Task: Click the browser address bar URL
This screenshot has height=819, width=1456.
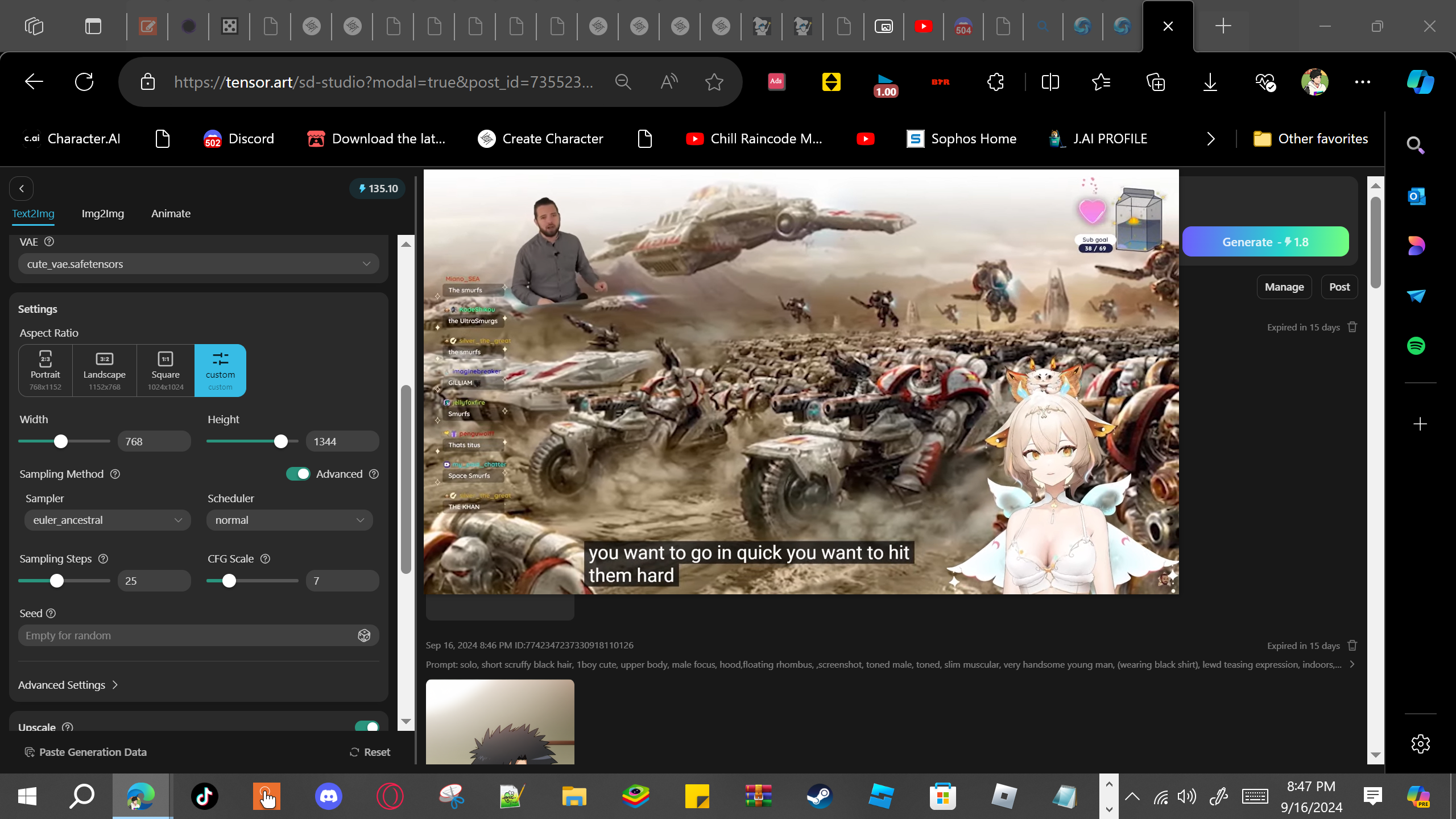Action: 383,82
